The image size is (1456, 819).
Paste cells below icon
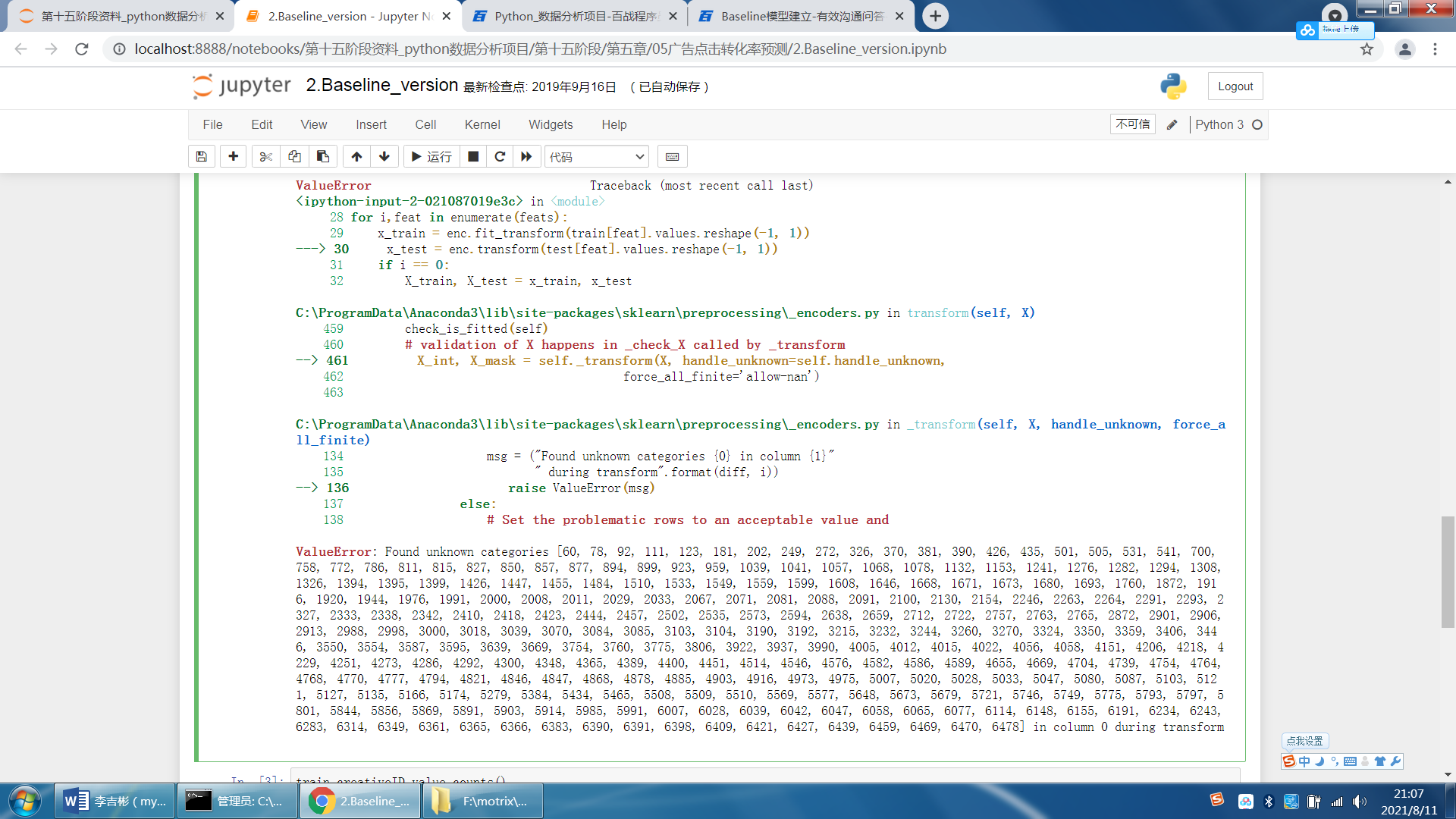pos(323,157)
